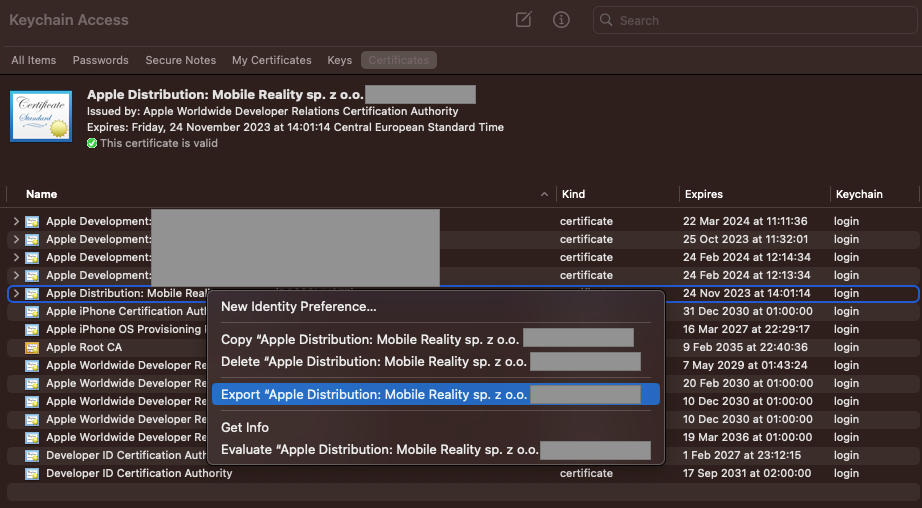Choose Copy "Apple Distribution: Mobile Reality" menu item
The width and height of the screenshot is (922, 508).
(436, 339)
